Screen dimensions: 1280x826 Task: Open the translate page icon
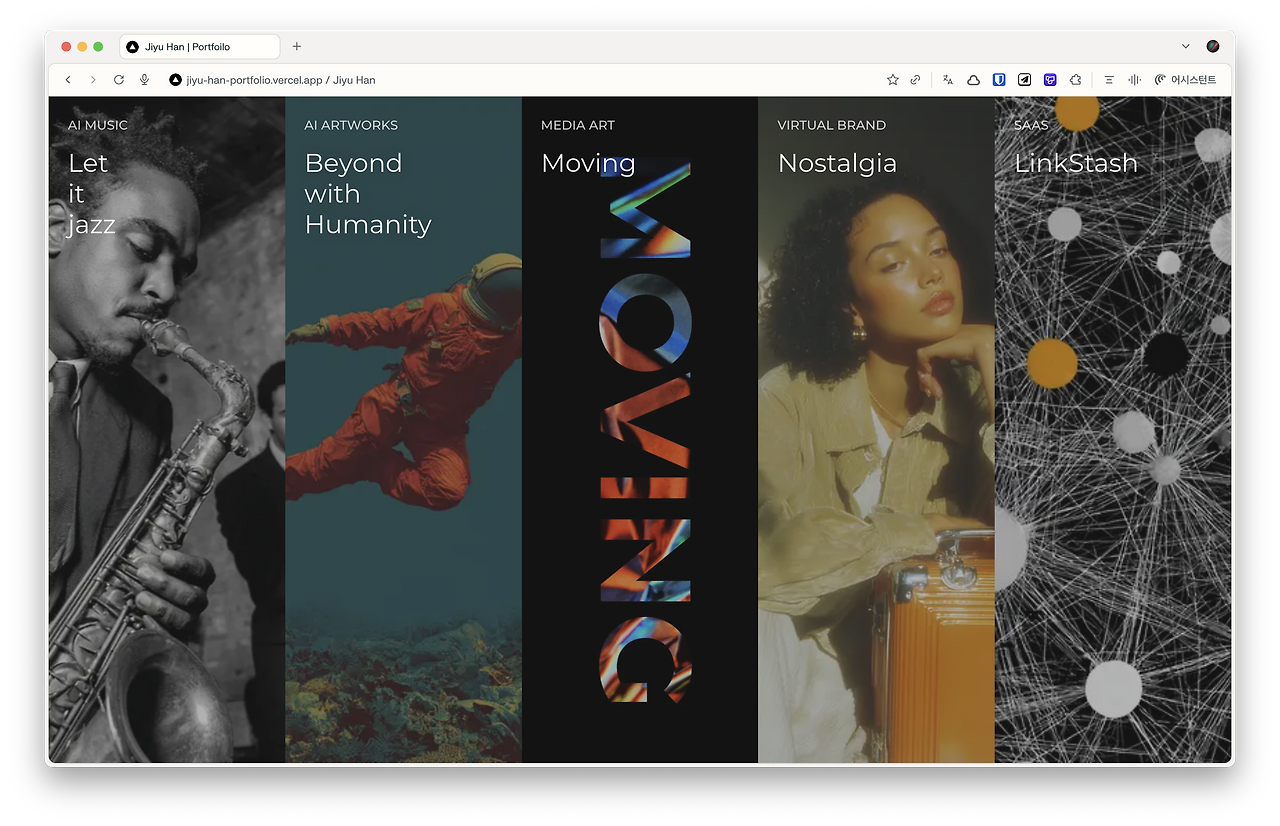(948, 80)
